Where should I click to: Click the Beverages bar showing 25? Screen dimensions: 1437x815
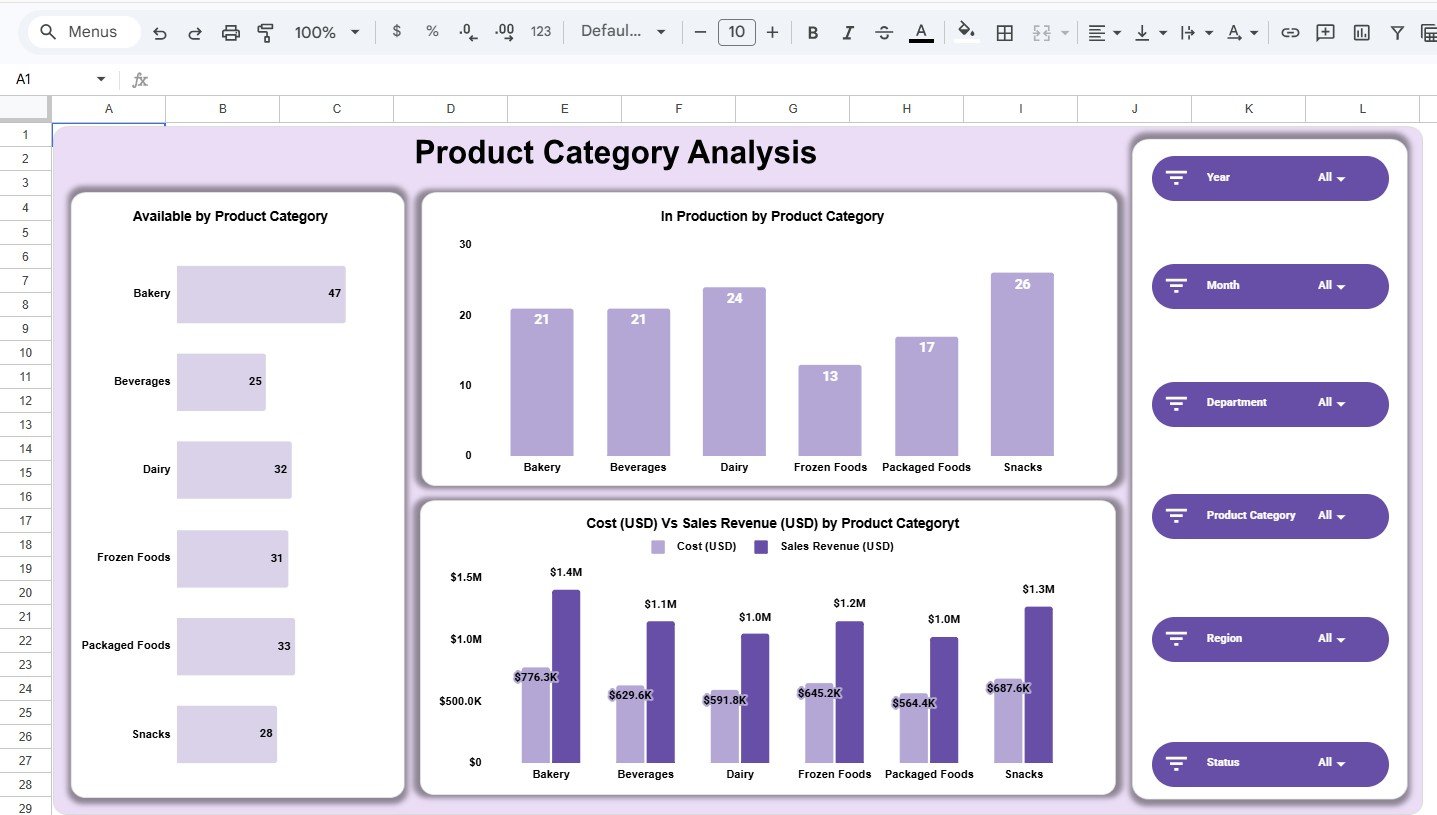221,382
